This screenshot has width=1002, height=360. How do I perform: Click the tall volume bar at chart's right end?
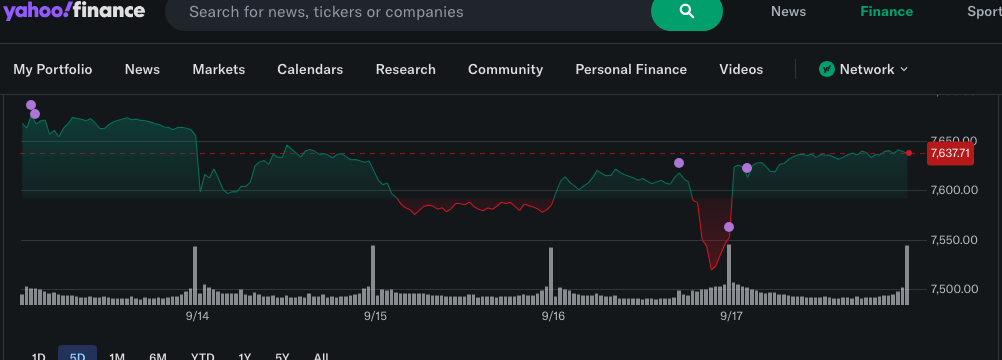pyautogui.click(x=907, y=275)
